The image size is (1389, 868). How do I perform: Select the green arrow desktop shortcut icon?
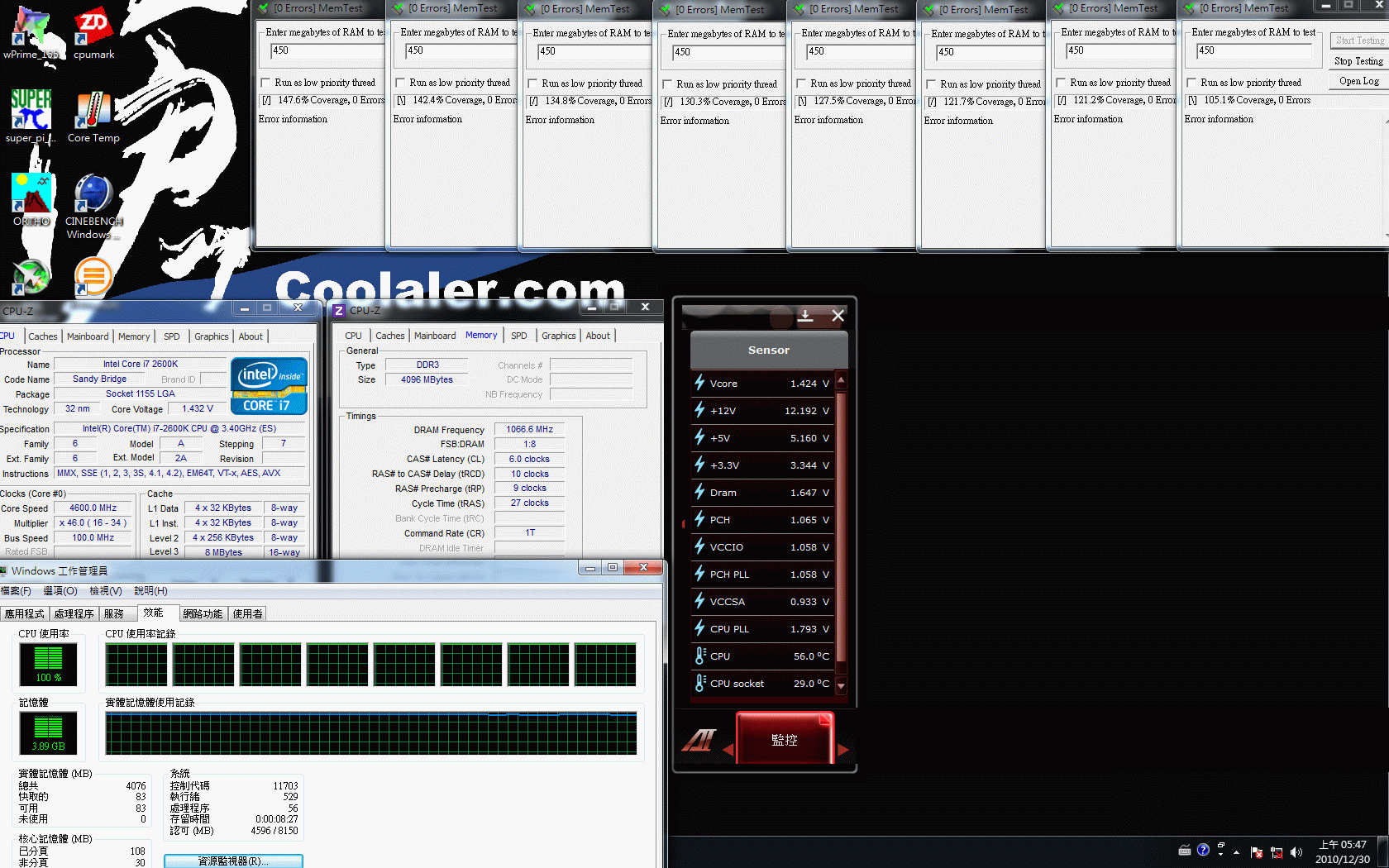tap(31, 276)
